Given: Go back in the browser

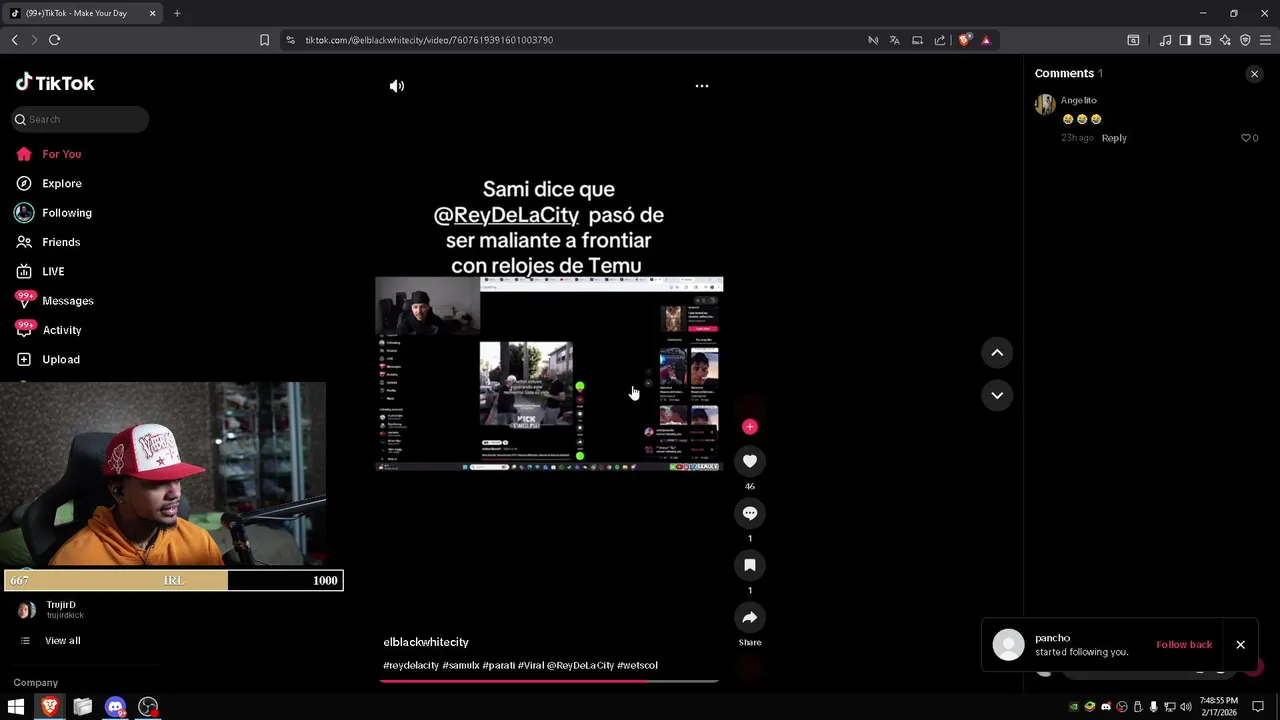Looking at the screenshot, I should click(x=14, y=40).
